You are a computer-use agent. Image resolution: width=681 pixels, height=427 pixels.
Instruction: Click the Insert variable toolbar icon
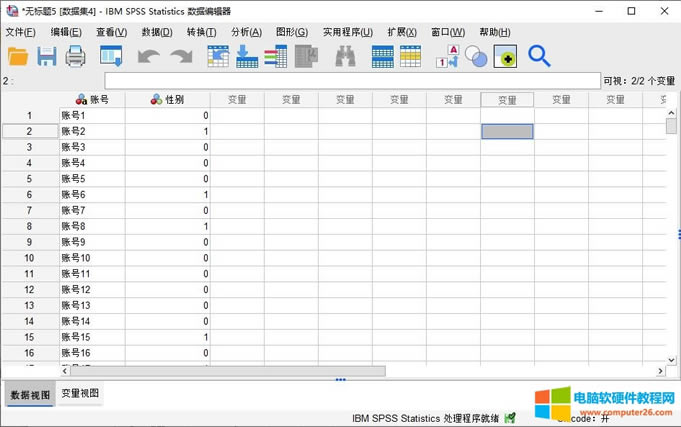coord(410,57)
